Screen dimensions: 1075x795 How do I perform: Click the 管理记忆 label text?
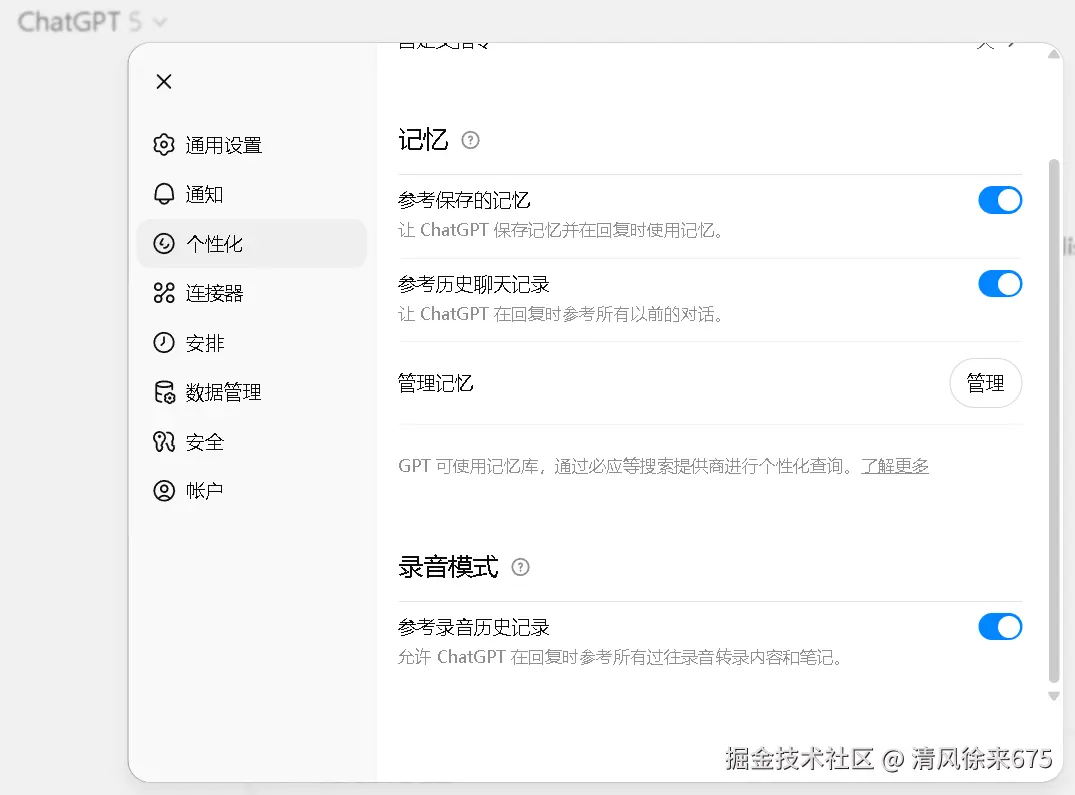435,383
